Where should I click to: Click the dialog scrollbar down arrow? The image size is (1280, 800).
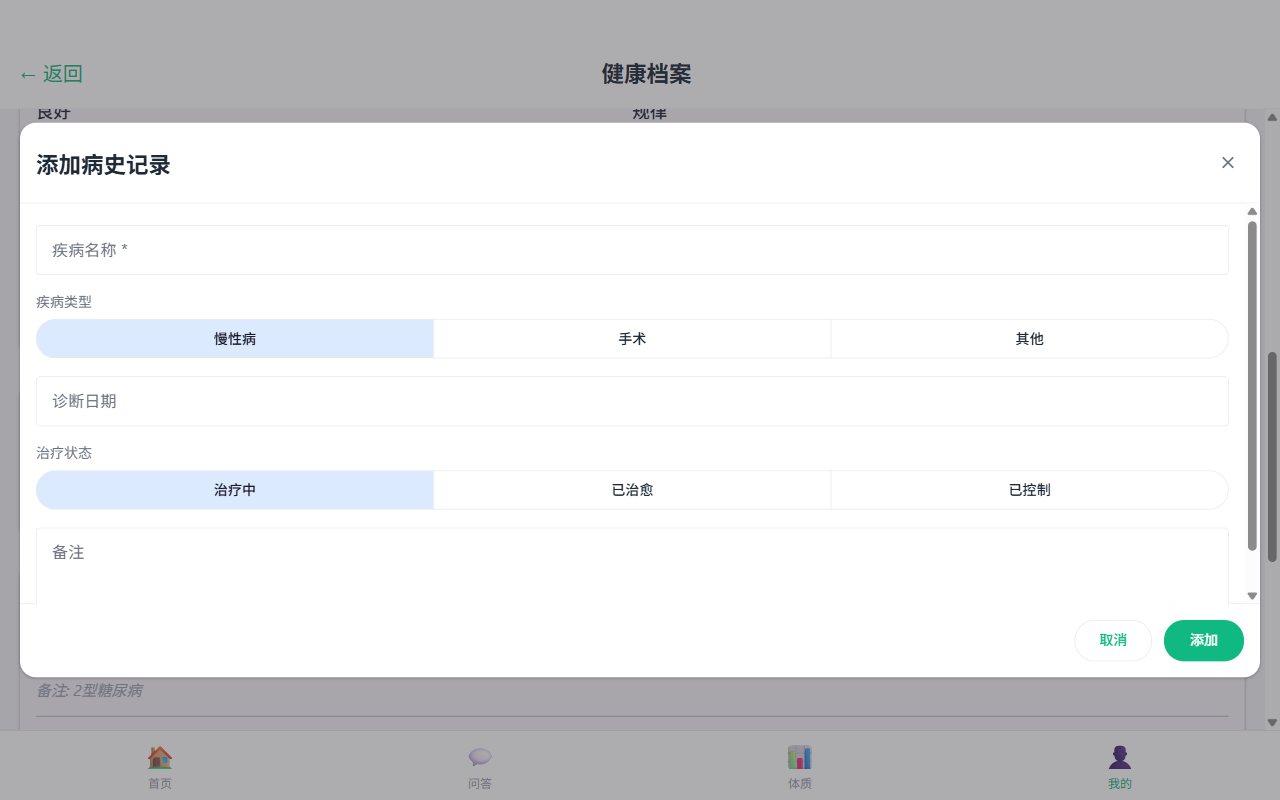pyautogui.click(x=1252, y=596)
